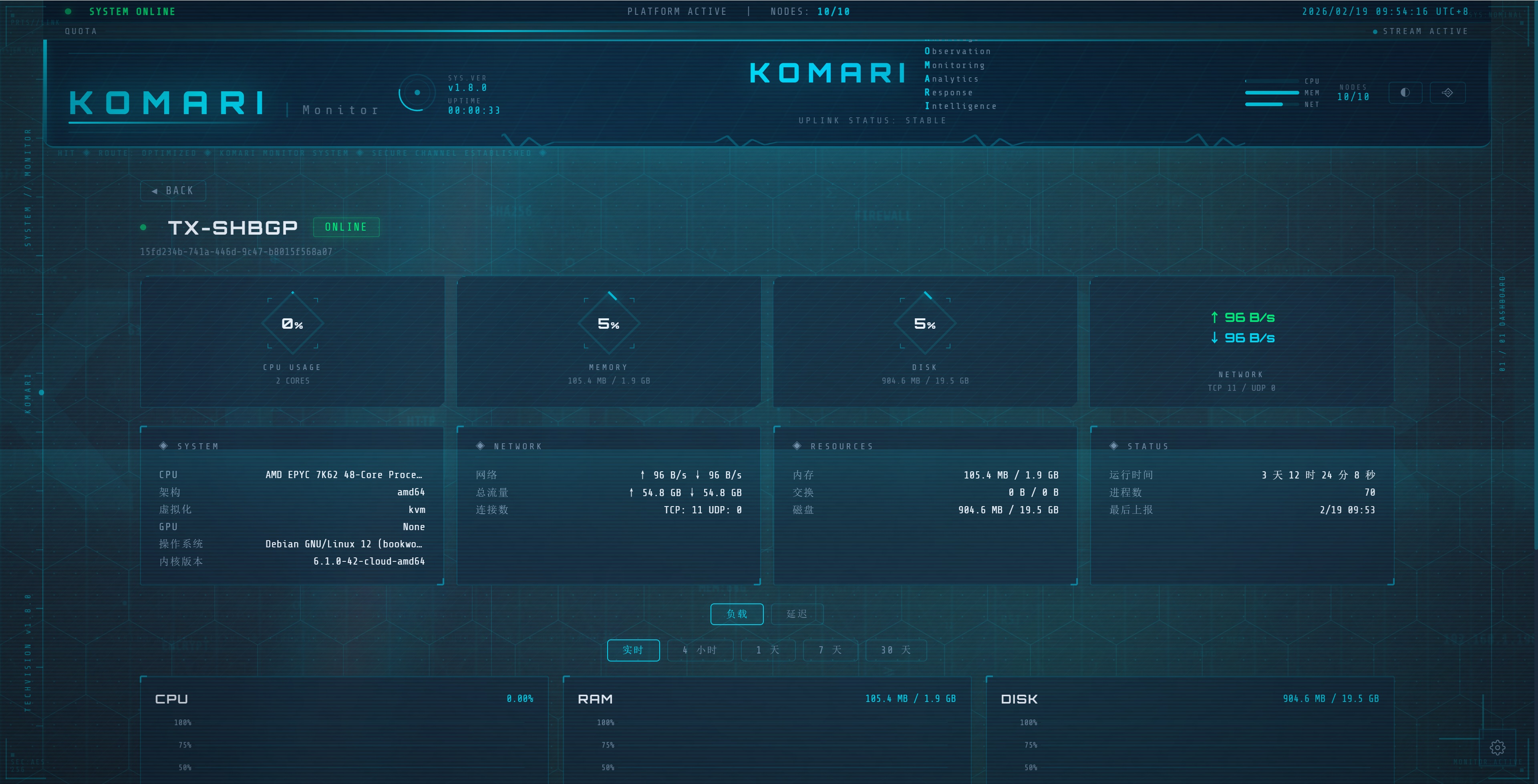The height and width of the screenshot is (784, 1538).
Task: Select the 30 天 time range
Action: pos(896,649)
